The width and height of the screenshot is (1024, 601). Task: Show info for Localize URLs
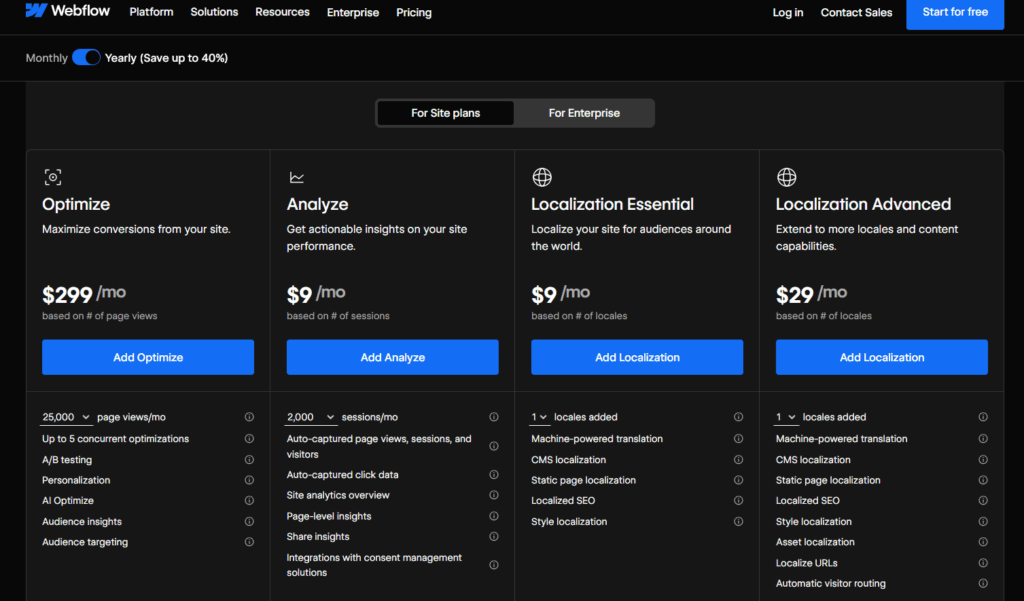click(983, 562)
